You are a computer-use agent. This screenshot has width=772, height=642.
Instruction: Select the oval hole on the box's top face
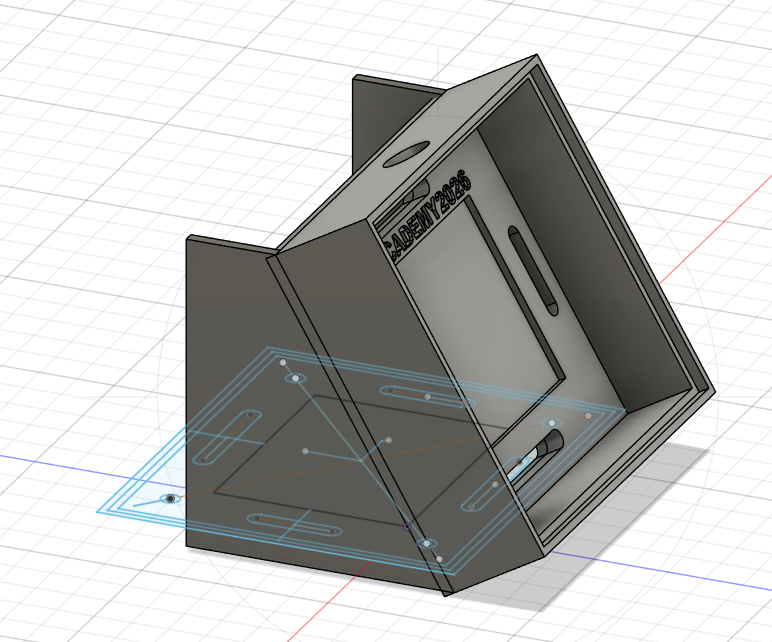[x=406, y=154]
